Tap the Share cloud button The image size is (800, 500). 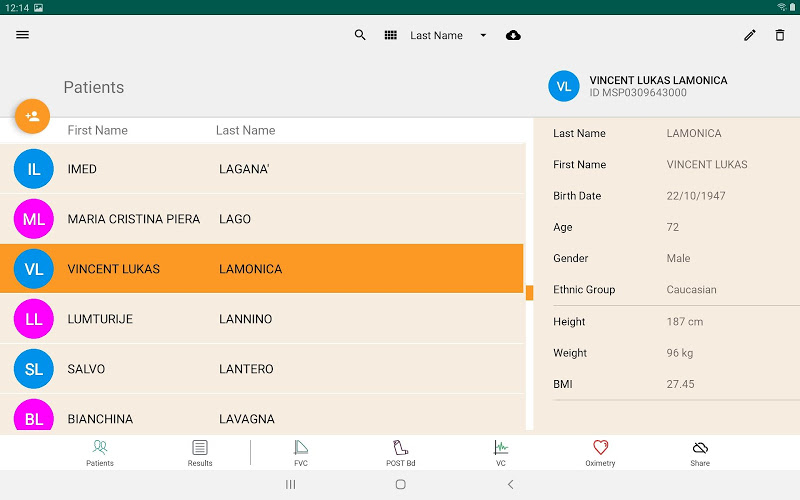click(700, 453)
